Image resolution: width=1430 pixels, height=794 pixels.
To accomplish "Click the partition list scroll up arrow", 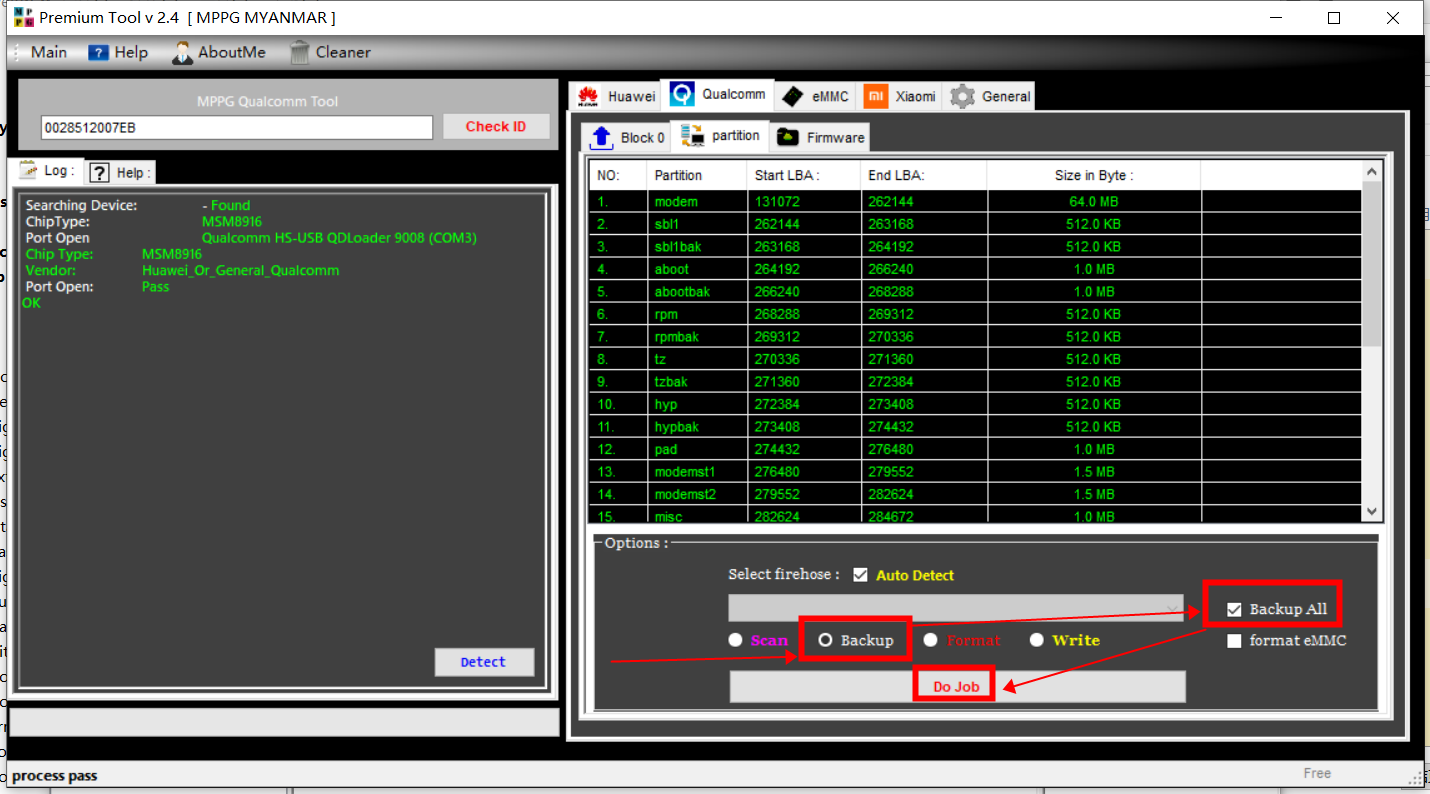I will [x=1372, y=172].
